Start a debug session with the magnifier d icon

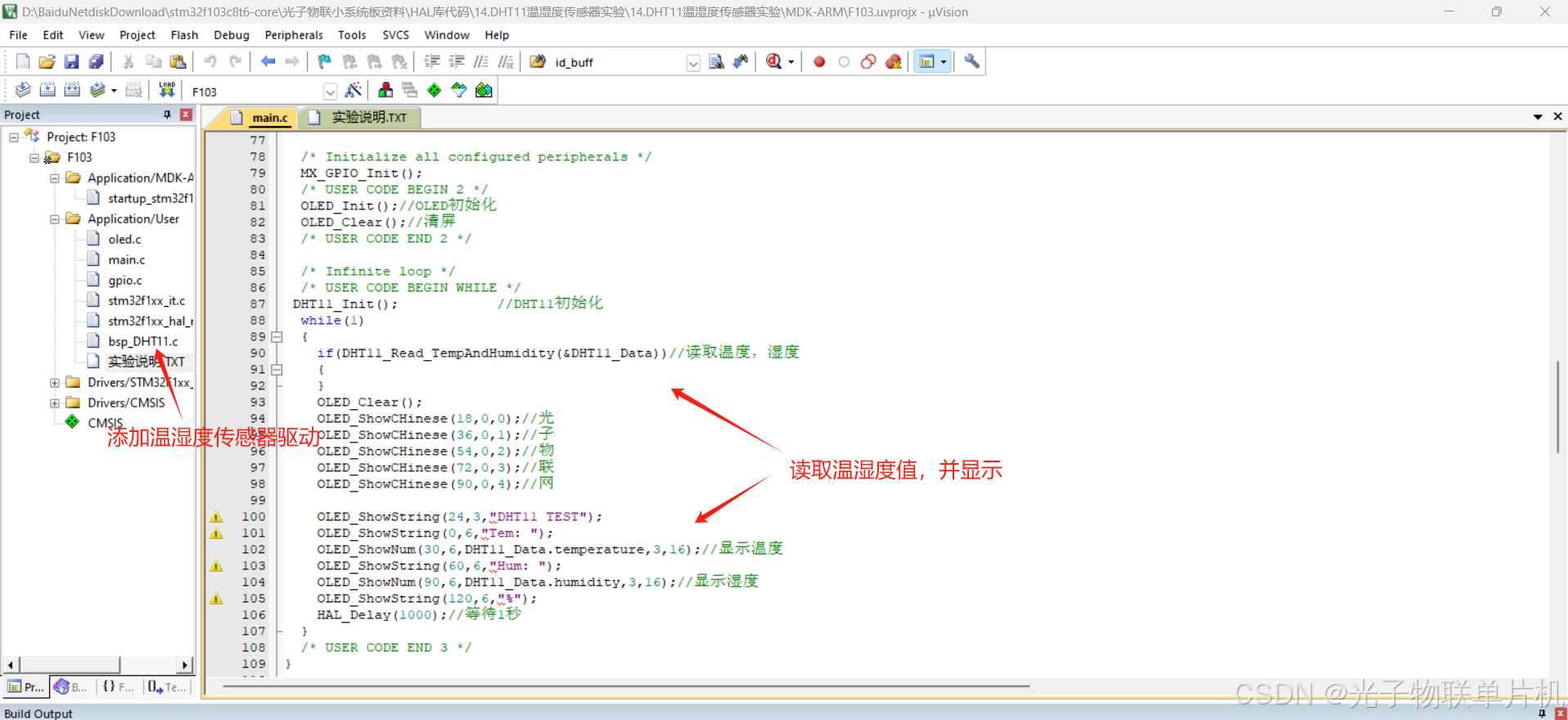click(x=773, y=61)
